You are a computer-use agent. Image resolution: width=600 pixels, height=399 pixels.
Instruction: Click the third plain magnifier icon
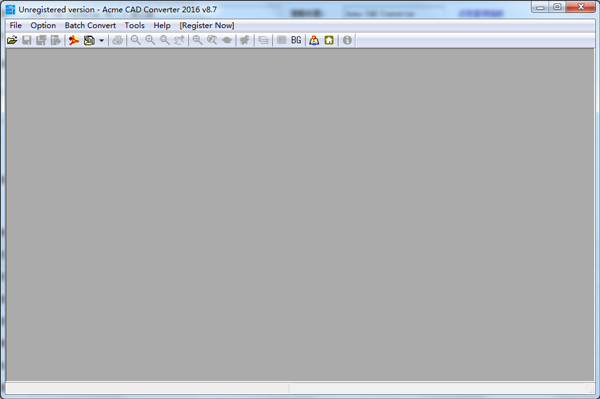click(165, 40)
